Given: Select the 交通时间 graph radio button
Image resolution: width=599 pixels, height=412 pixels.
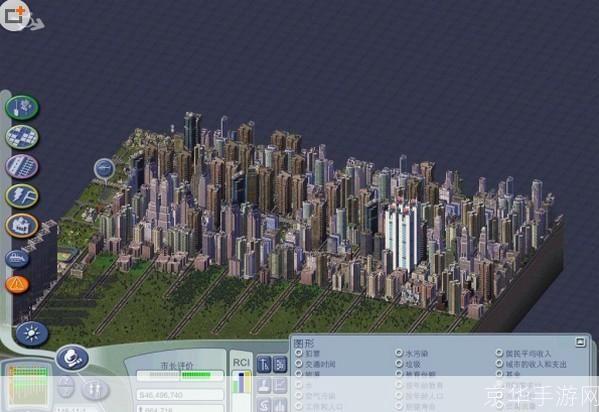Looking at the screenshot, I should tap(299, 363).
